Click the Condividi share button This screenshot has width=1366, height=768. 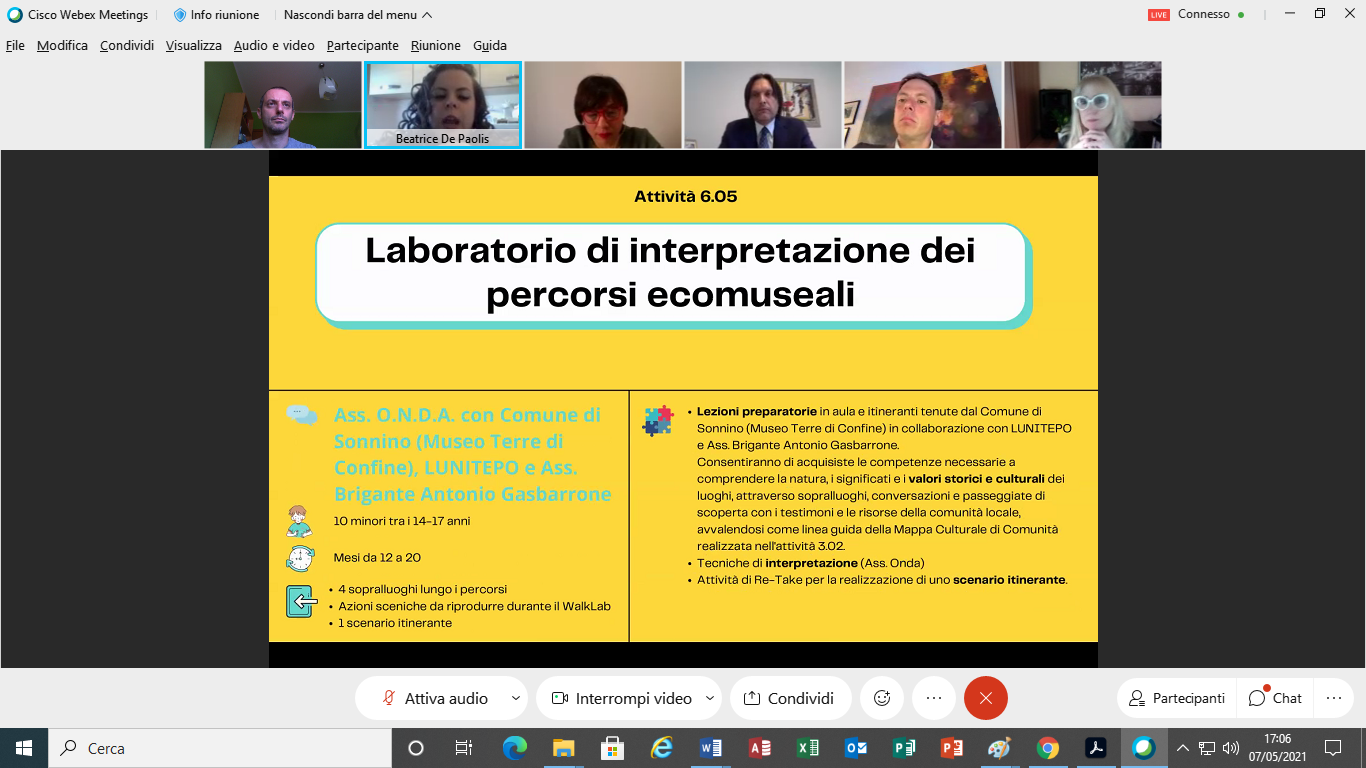coord(790,698)
